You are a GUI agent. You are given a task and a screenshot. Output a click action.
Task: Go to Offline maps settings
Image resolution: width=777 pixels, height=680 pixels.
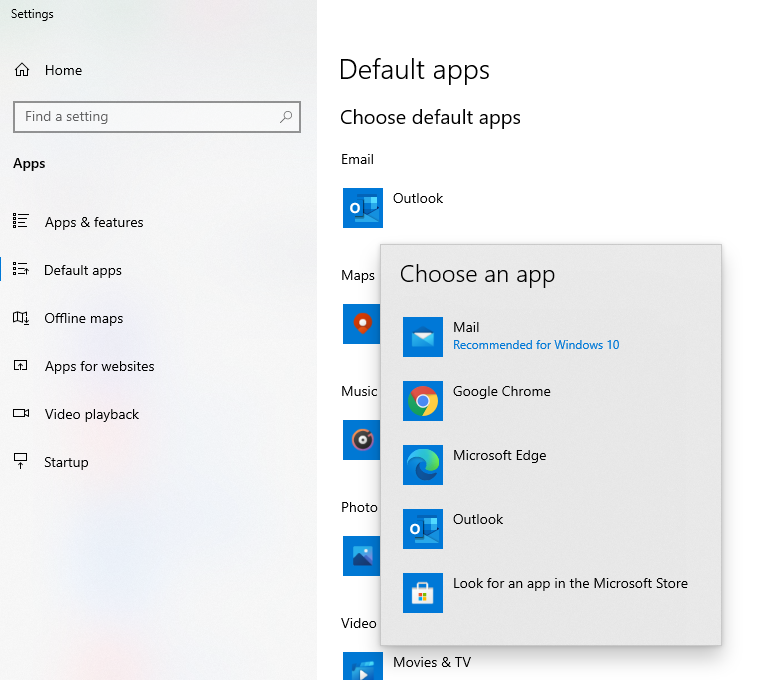pos(159,318)
